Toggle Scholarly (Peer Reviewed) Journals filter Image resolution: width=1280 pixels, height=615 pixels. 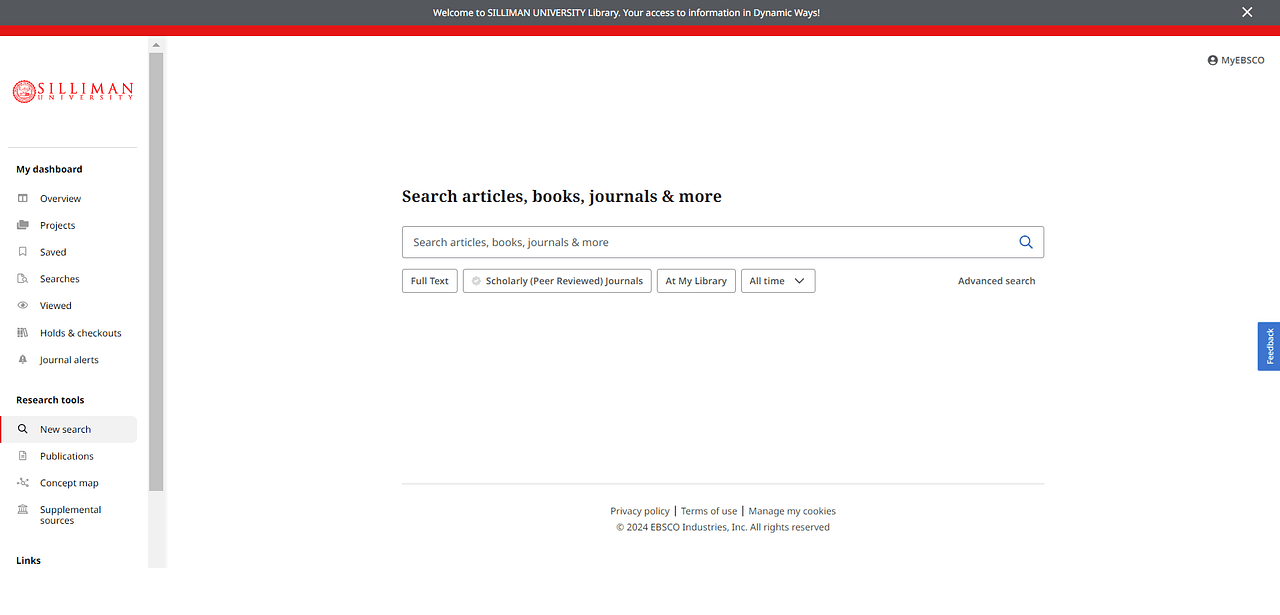556,280
